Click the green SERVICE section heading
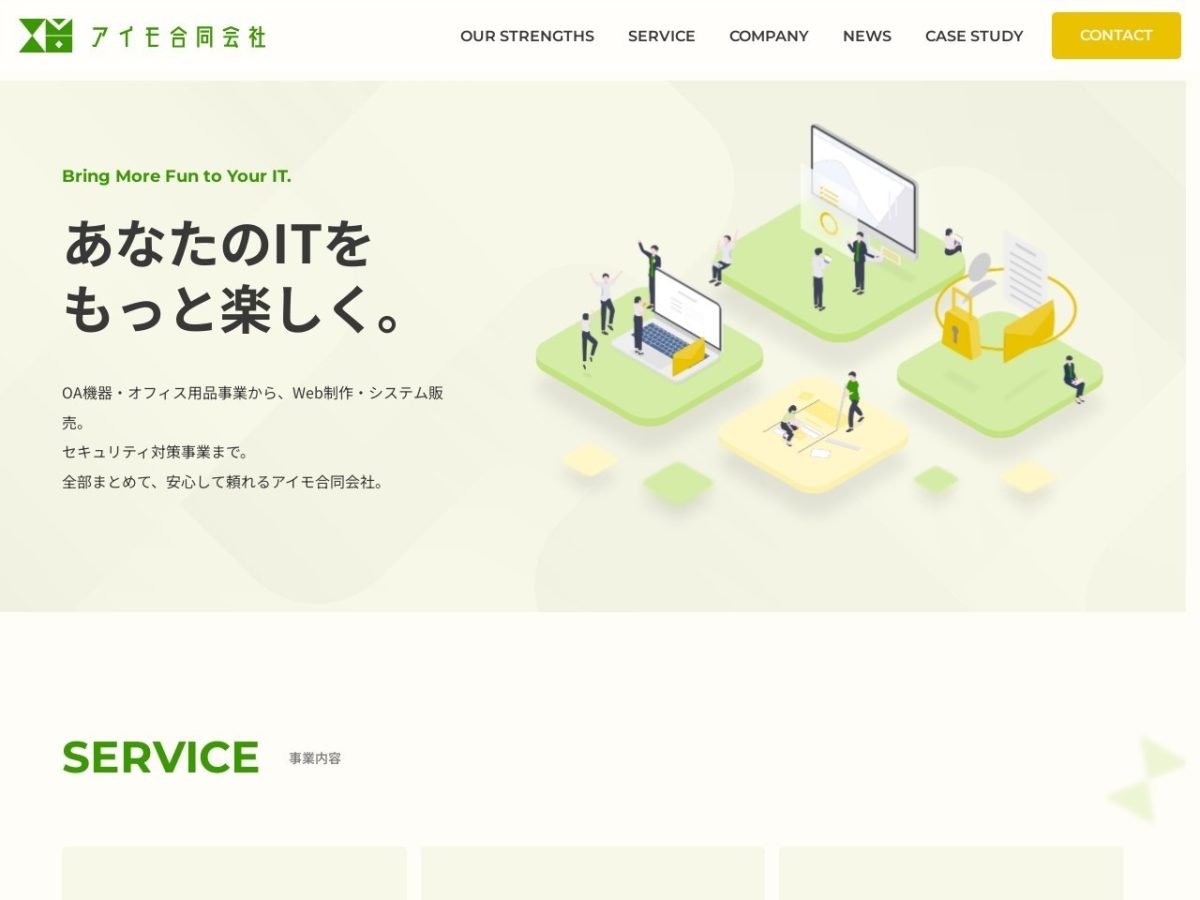The width and height of the screenshot is (1200, 900). 160,757
